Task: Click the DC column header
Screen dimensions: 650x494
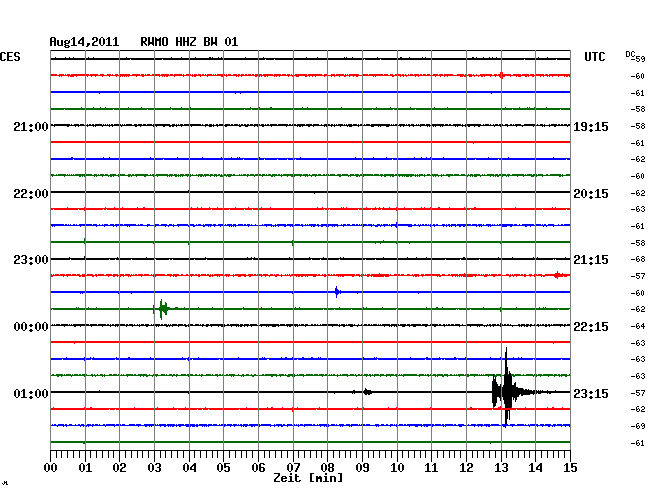Action: [x=630, y=54]
